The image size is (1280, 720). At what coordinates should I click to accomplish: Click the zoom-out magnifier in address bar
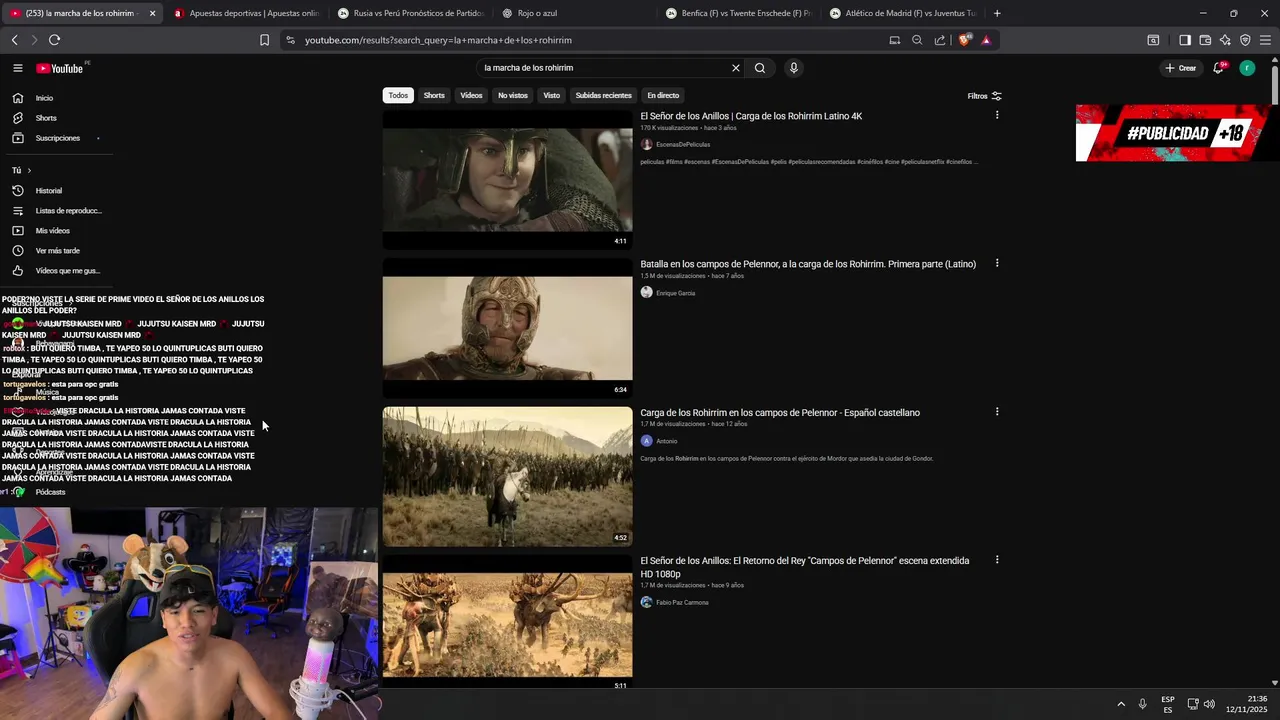click(x=917, y=40)
